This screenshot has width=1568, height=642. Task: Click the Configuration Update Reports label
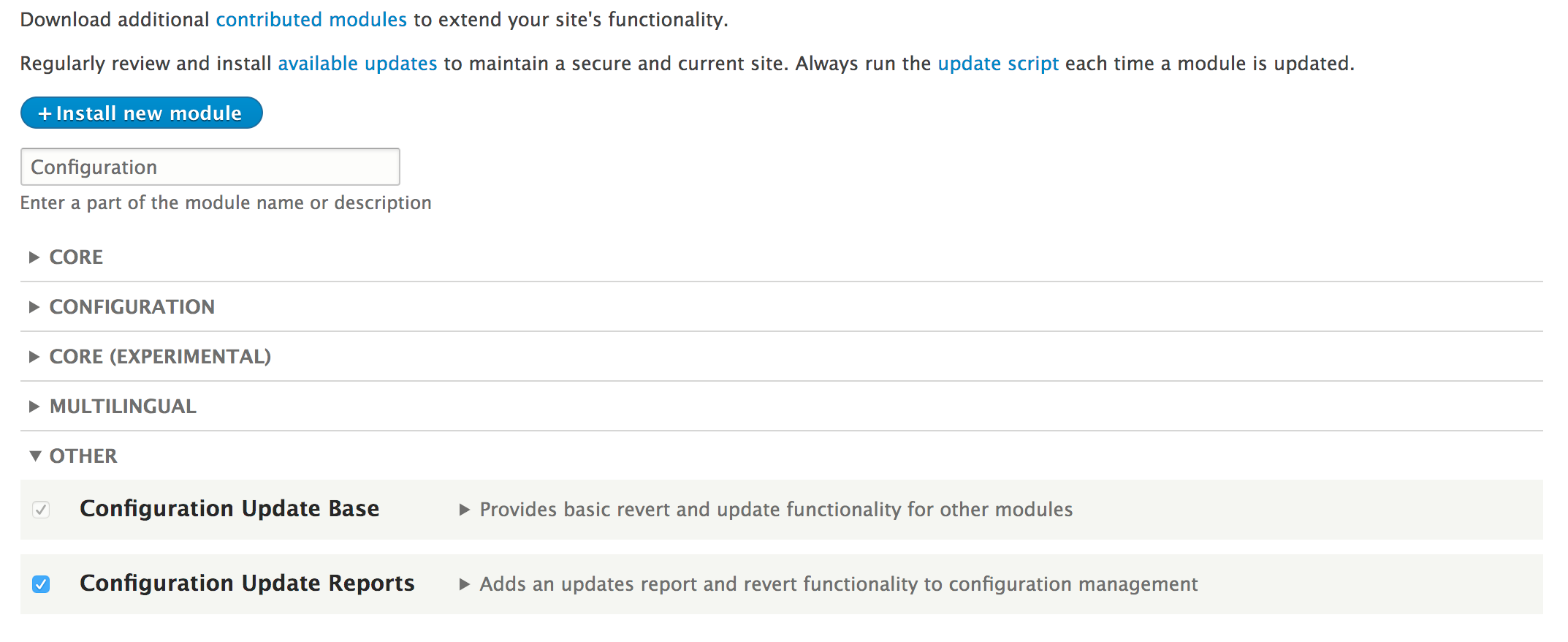pyautogui.click(x=247, y=584)
